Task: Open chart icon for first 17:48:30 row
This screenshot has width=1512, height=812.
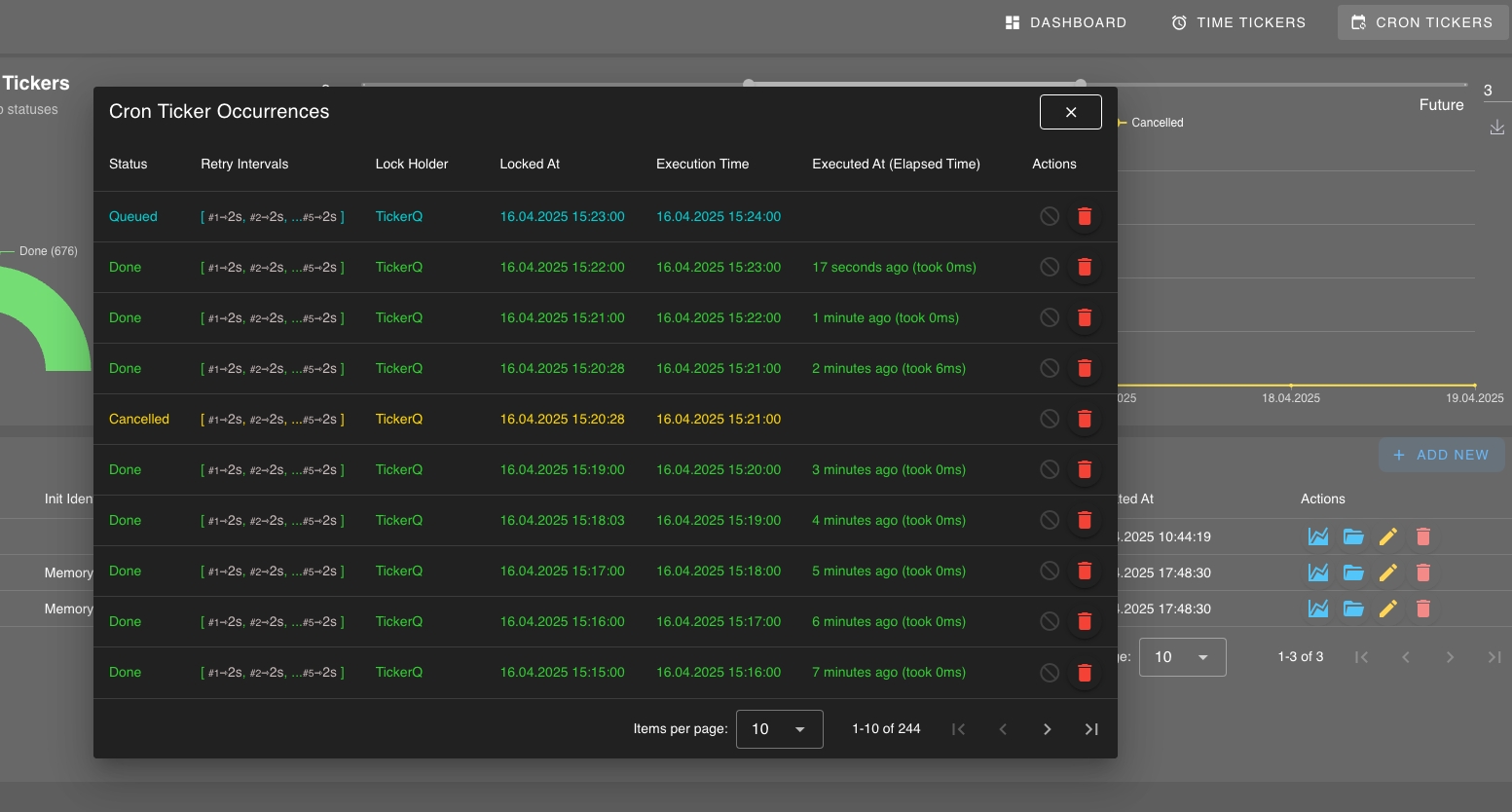Action: [x=1318, y=572]
